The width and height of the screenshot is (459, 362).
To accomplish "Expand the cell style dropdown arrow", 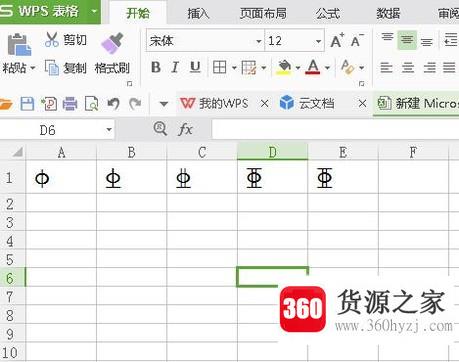I will coord(264,68).
